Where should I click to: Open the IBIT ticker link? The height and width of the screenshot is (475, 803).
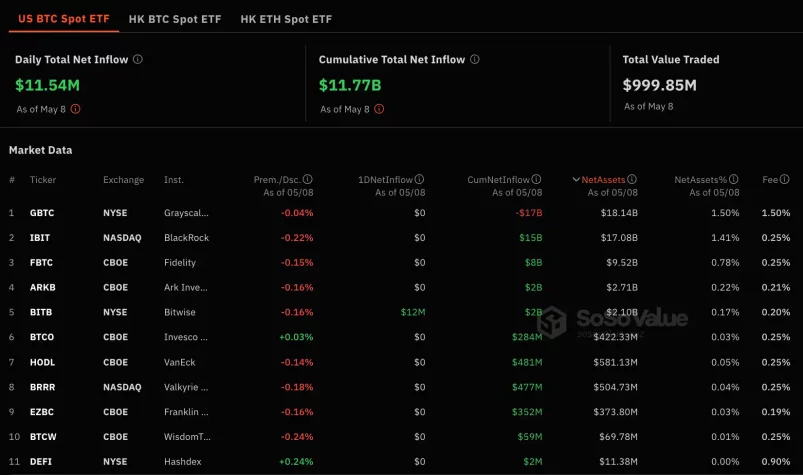point(41,238)
